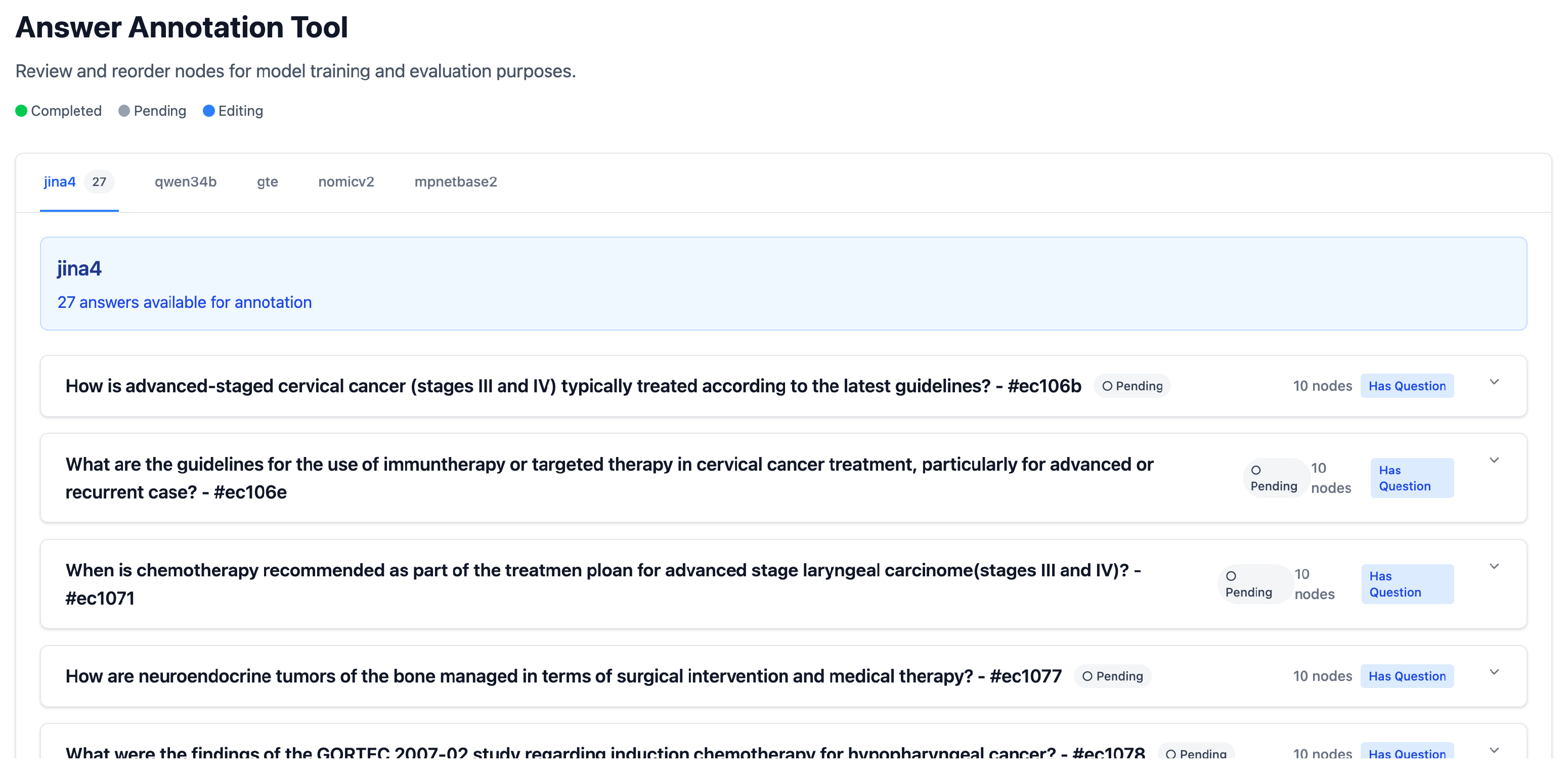Open the gte tab
This screenshot has width=1568, height=774.
[x=267, y=182]
